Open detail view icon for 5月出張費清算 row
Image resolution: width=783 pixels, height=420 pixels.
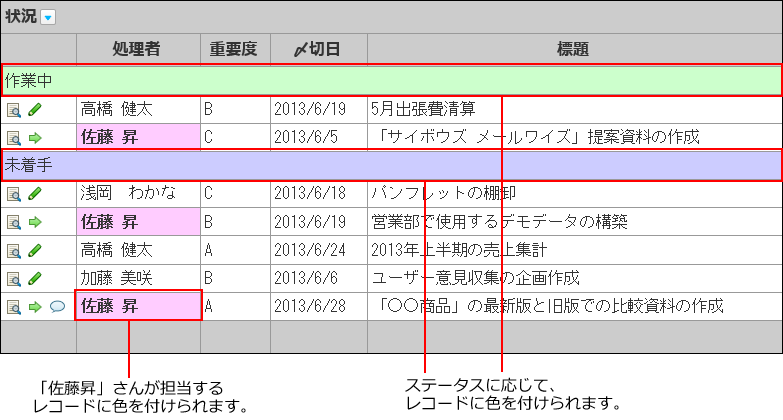[x=14, y=110]
